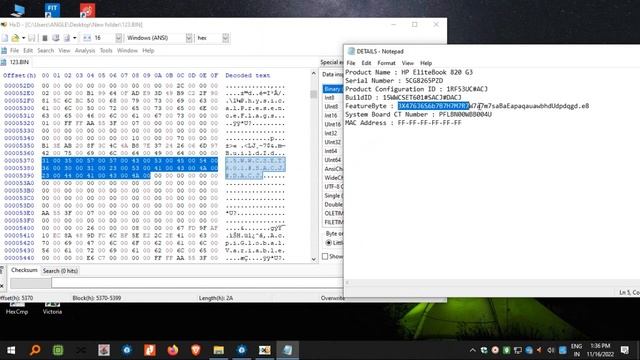Select the Int64 row in Data inspector

(333, 151)
